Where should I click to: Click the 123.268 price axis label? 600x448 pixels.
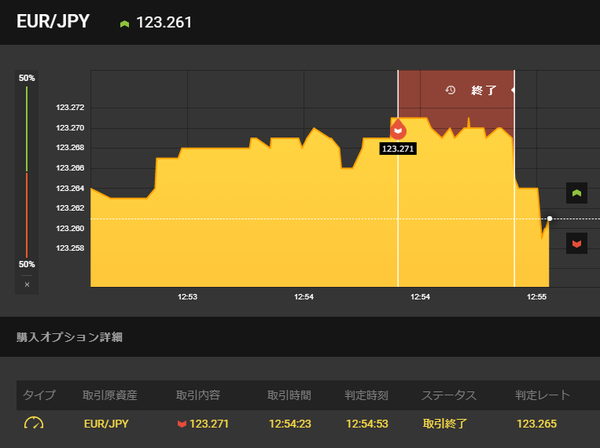(x=70, y=148)
